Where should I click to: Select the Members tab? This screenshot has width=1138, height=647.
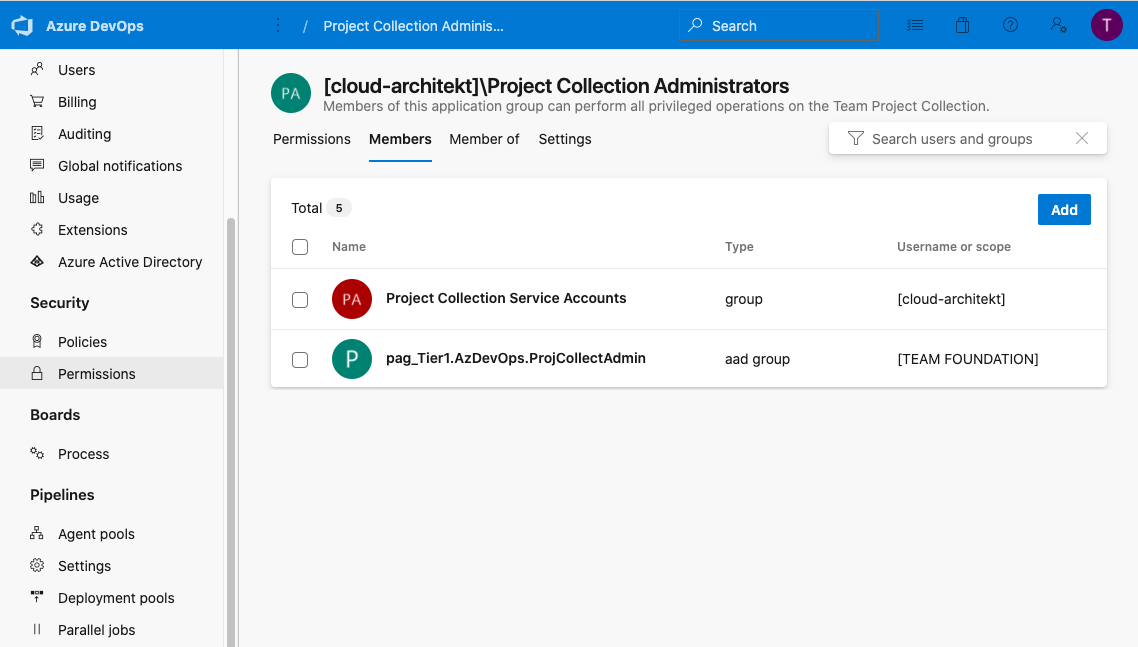point(400,139)
